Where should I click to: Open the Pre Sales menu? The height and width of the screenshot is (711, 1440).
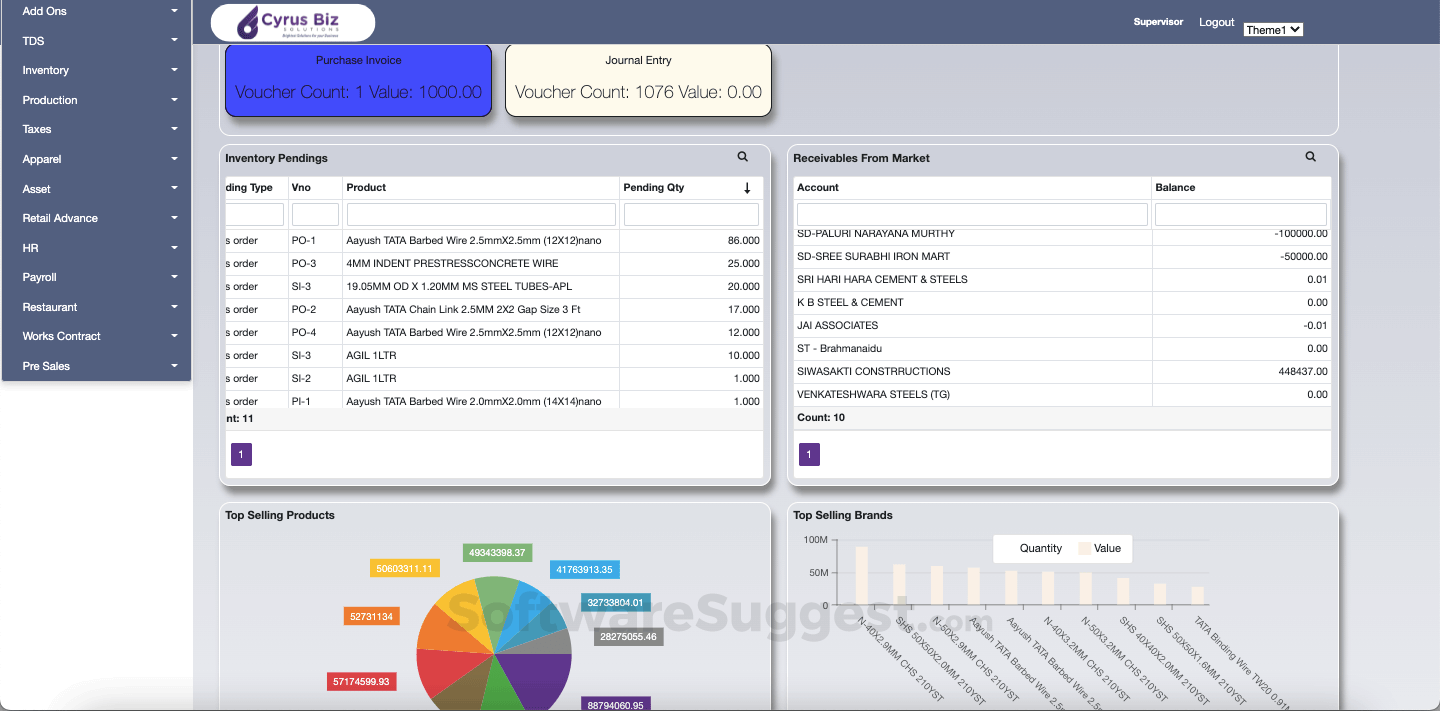(x=95, y=366)
